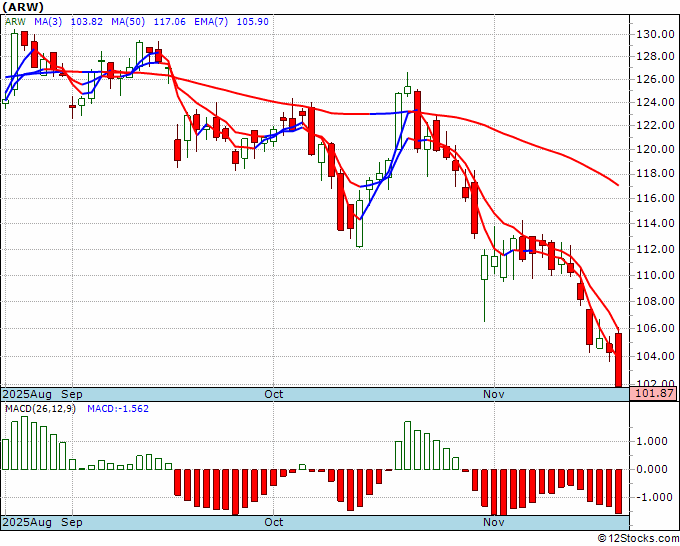Click the MA(50) legend label
The image size is (680, 546).
coord(128,22)
